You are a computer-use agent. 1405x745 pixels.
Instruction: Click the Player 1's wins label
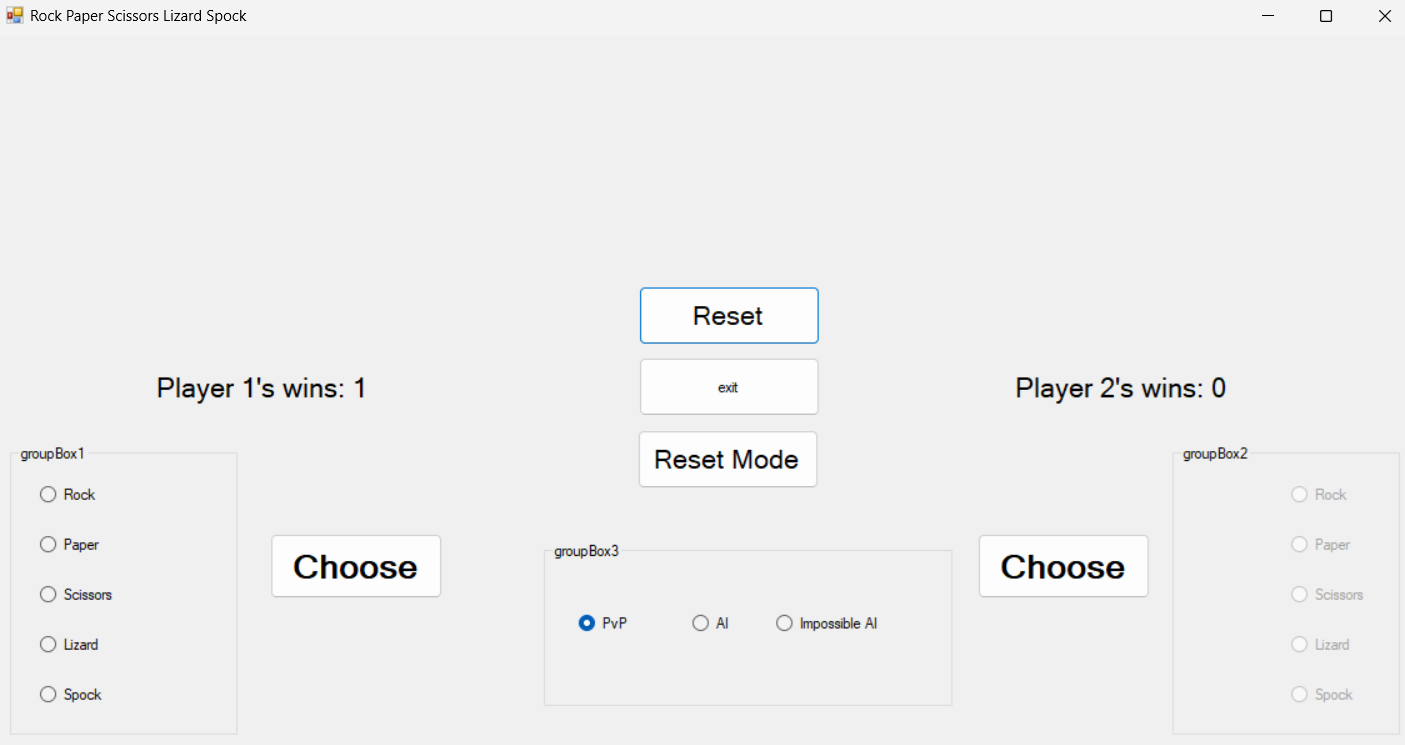tap(261, 388)
